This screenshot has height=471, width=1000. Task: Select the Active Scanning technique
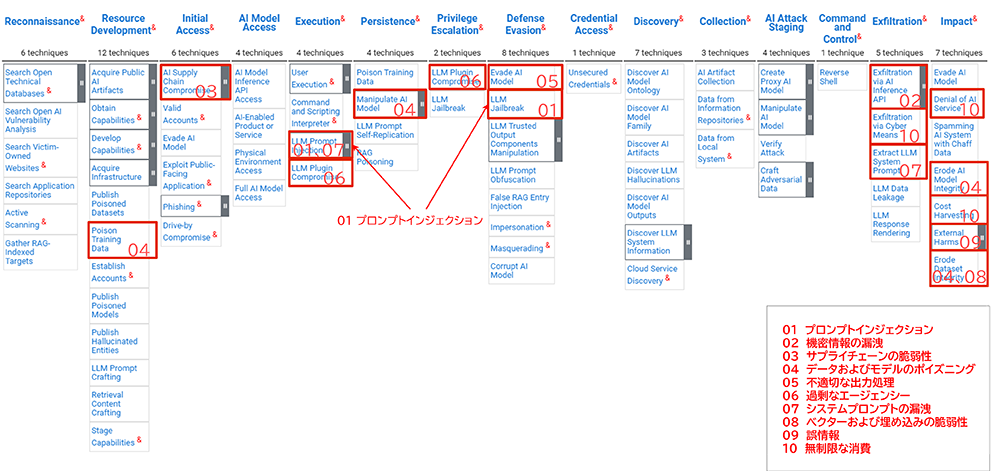click(x=40, y=218)
